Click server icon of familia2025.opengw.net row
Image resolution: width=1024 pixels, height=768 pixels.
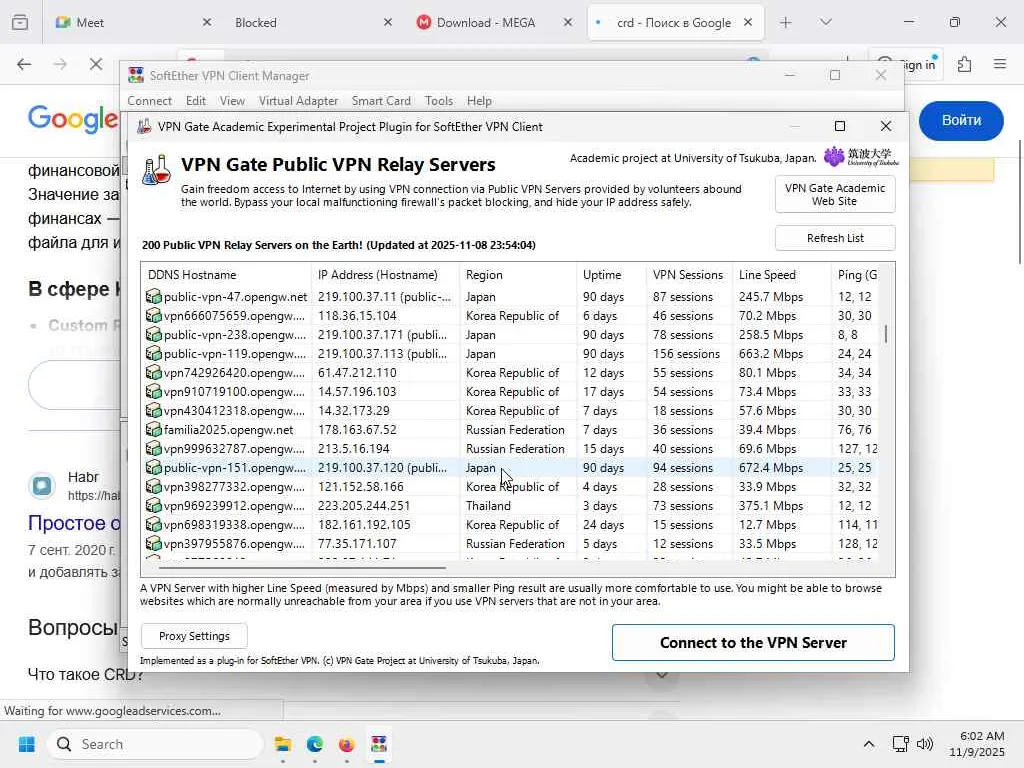[x=153, y=429]
